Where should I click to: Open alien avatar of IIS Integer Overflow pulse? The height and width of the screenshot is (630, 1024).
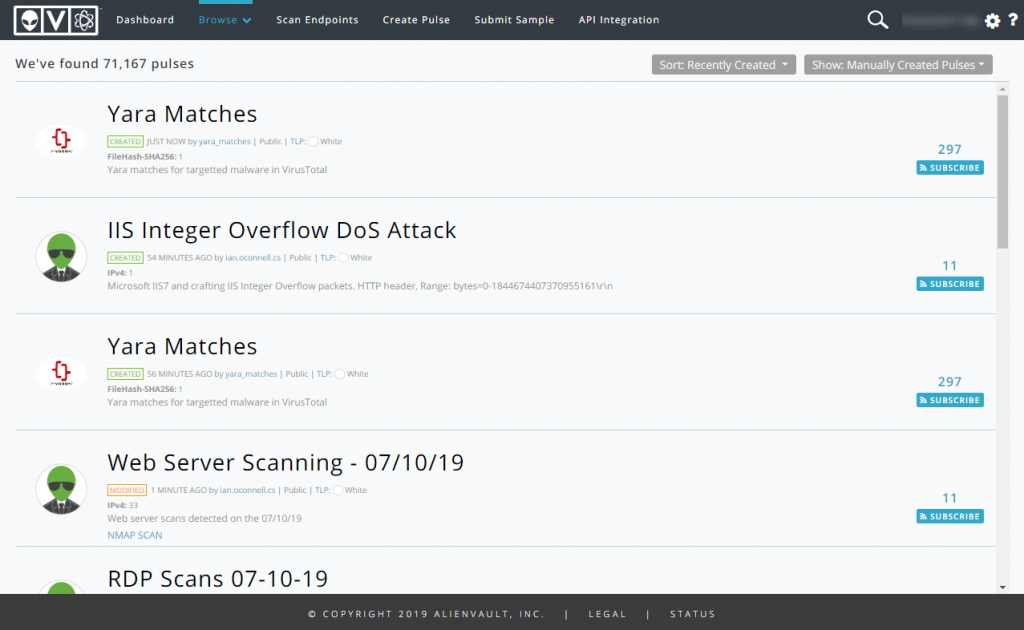click(61, 257)
